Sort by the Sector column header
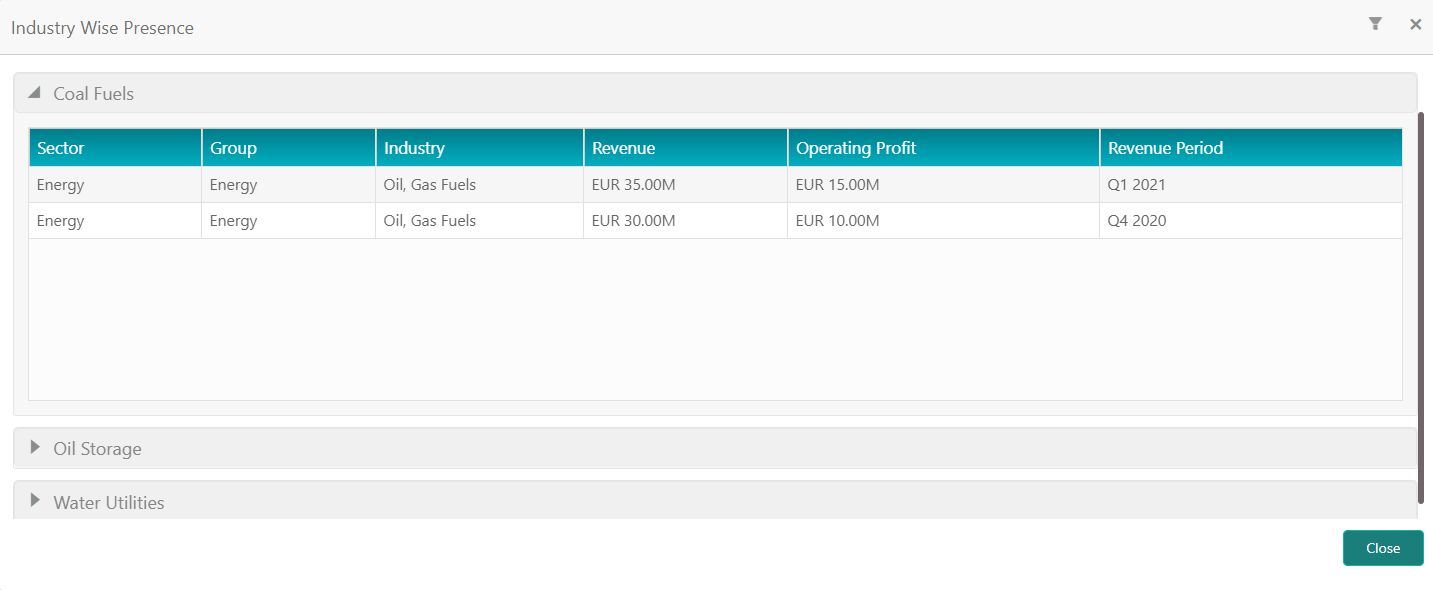 click(x=115, y=148)
